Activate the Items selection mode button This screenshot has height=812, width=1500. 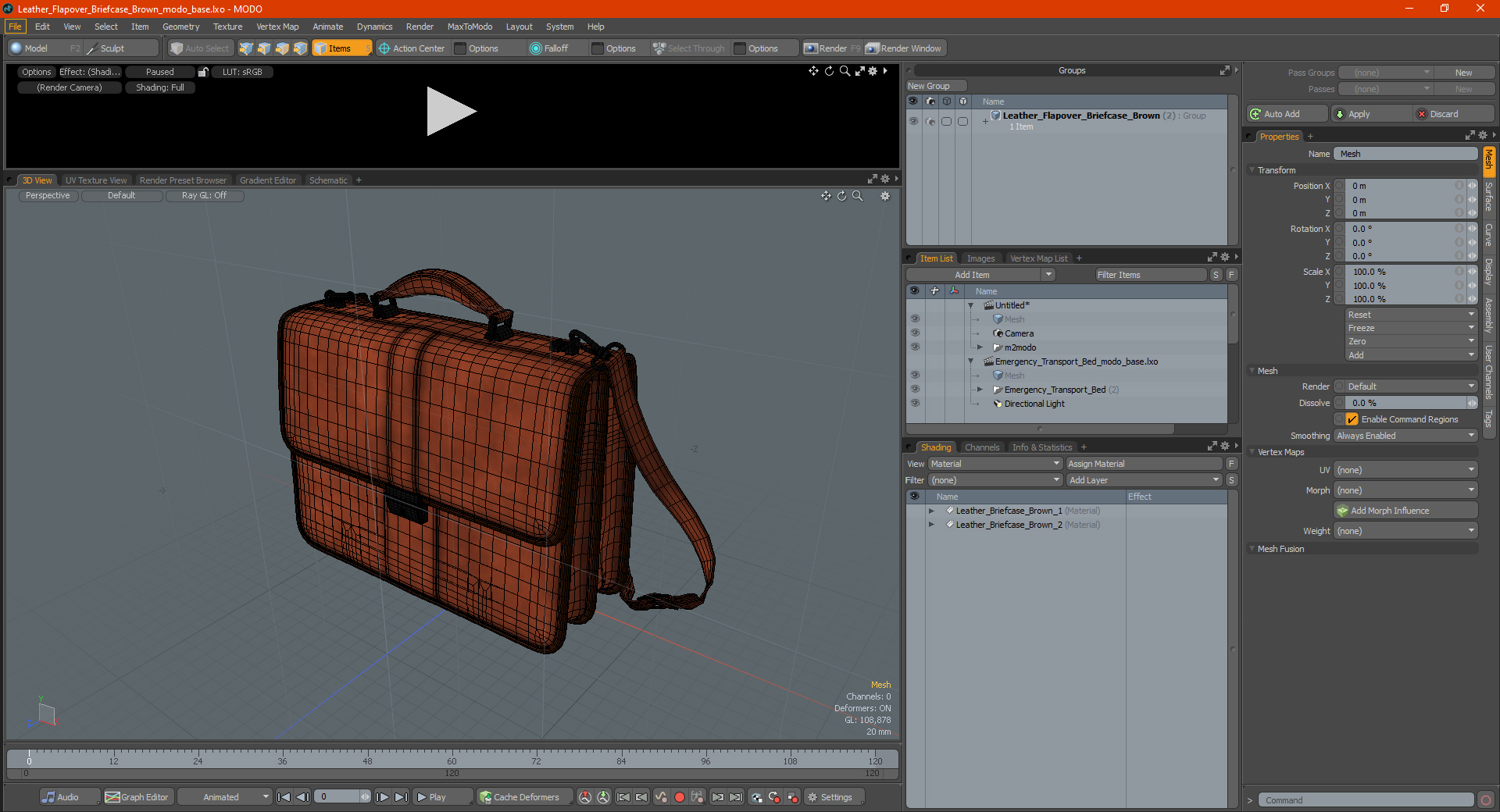coord(342,48)
